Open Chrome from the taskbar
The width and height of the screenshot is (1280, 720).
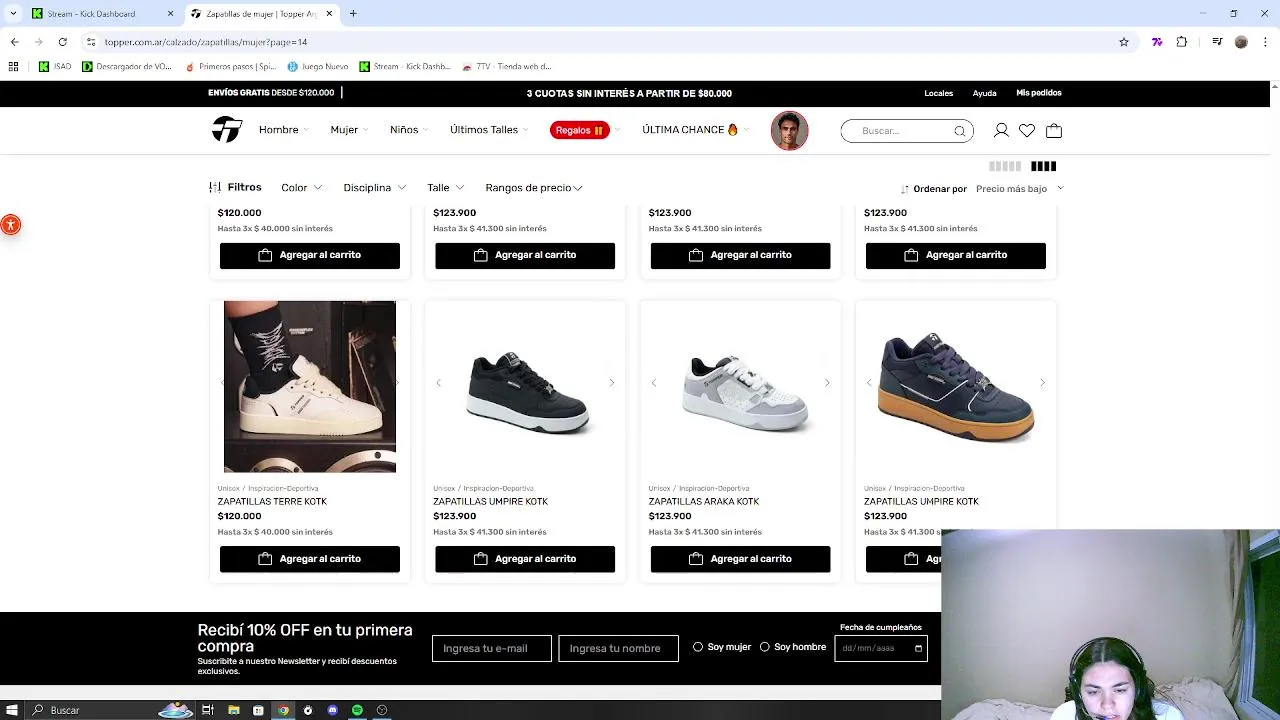[283, 710]
